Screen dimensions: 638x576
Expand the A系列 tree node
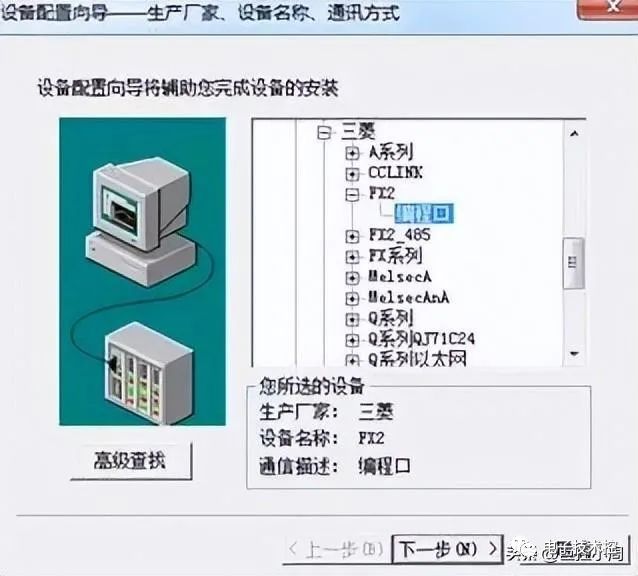(x=352, y=153)
